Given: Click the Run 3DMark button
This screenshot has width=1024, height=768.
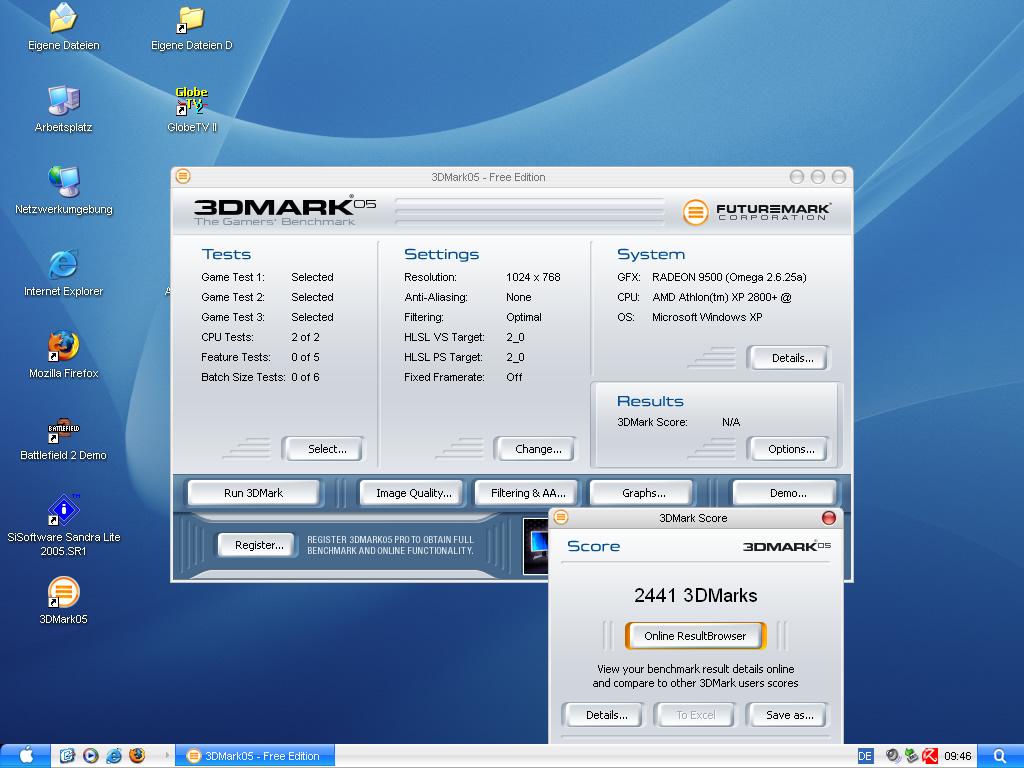Looking at the screenshot, I should (253, 493).
